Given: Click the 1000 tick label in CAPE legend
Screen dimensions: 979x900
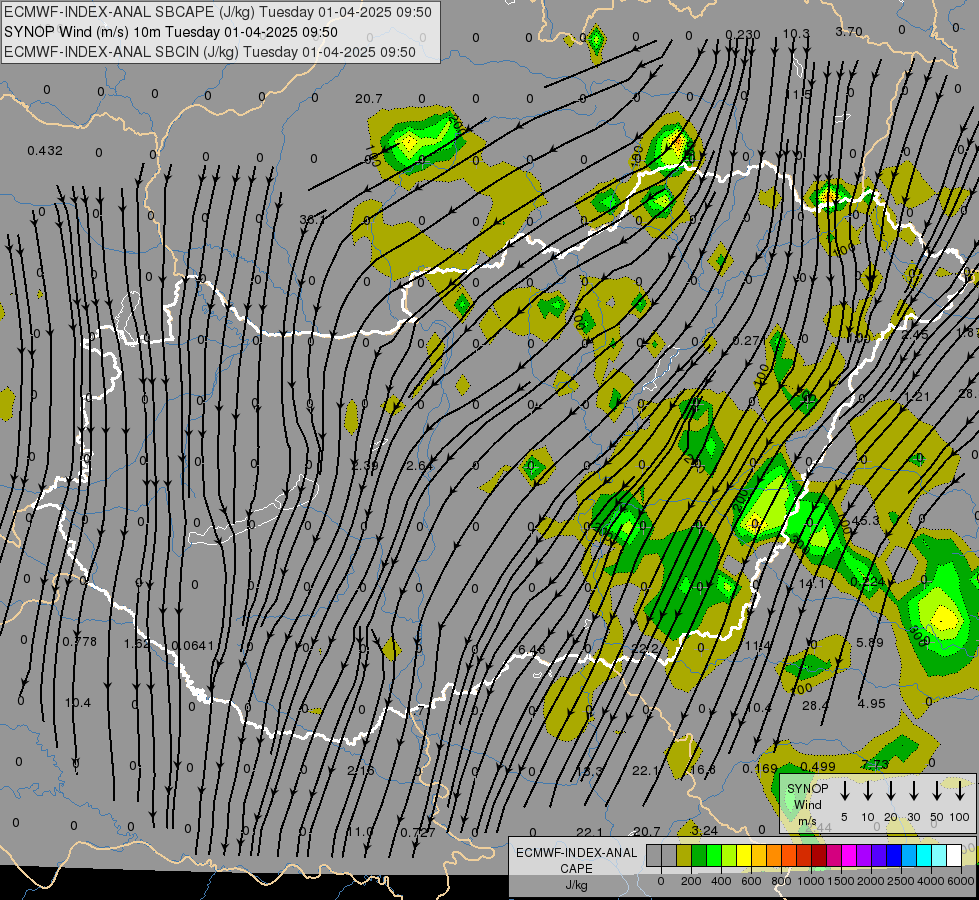Looking at the screenshot, I should [810, 881].
